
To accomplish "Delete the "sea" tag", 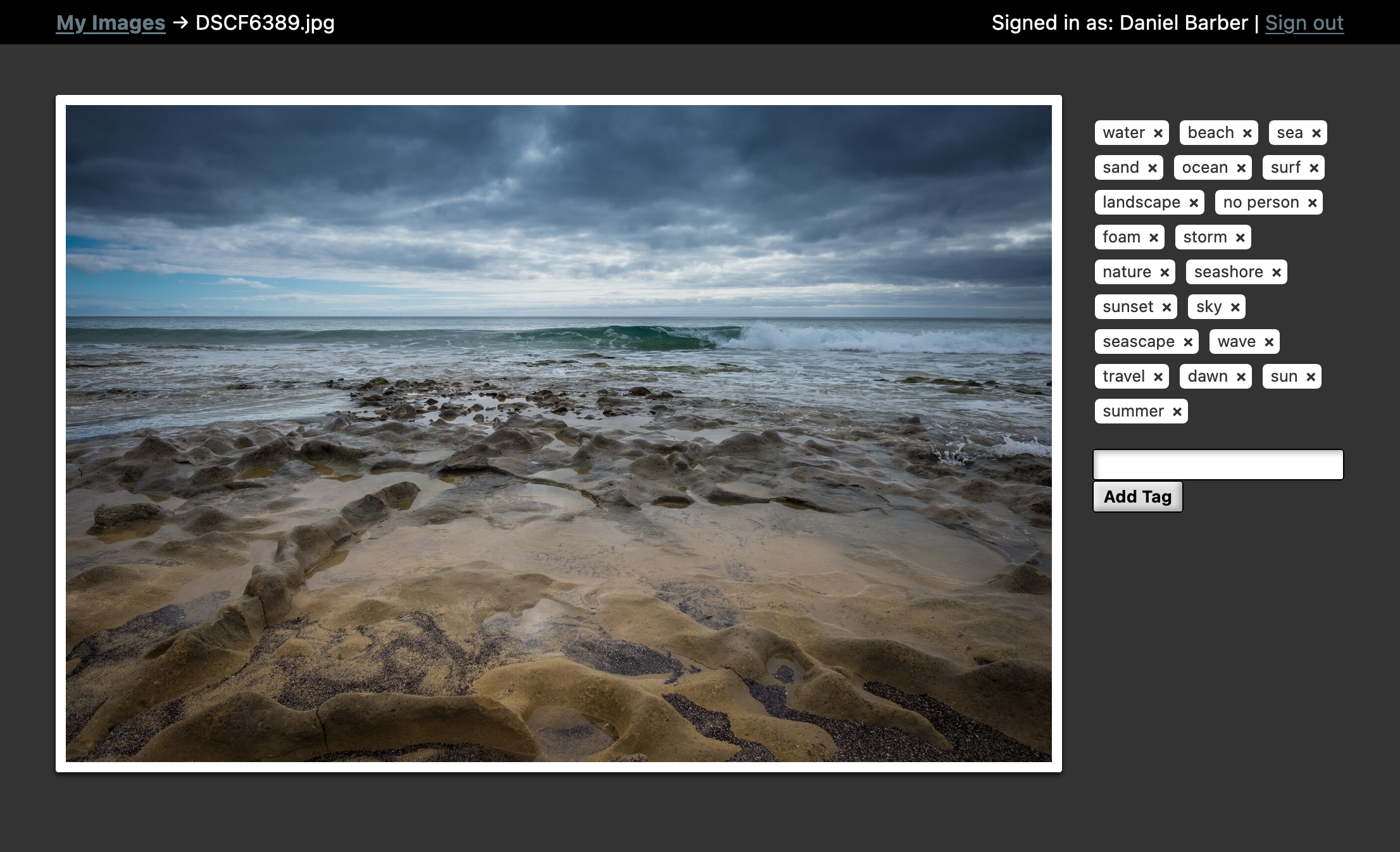I will (x=1316, y=132).
